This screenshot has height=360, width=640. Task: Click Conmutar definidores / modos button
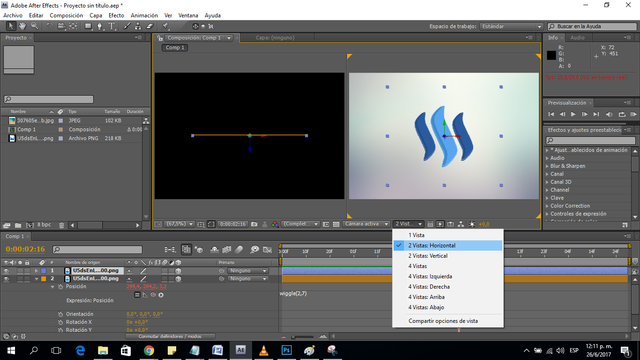170,337
